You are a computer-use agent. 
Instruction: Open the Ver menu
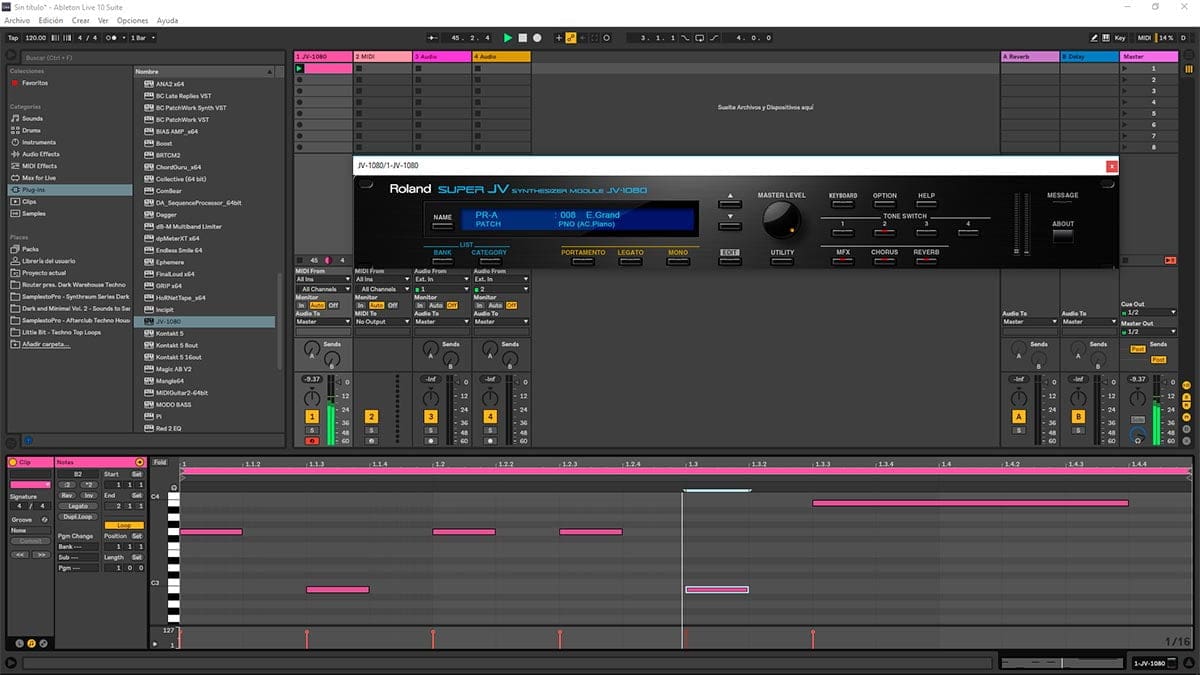coord(103,20)
